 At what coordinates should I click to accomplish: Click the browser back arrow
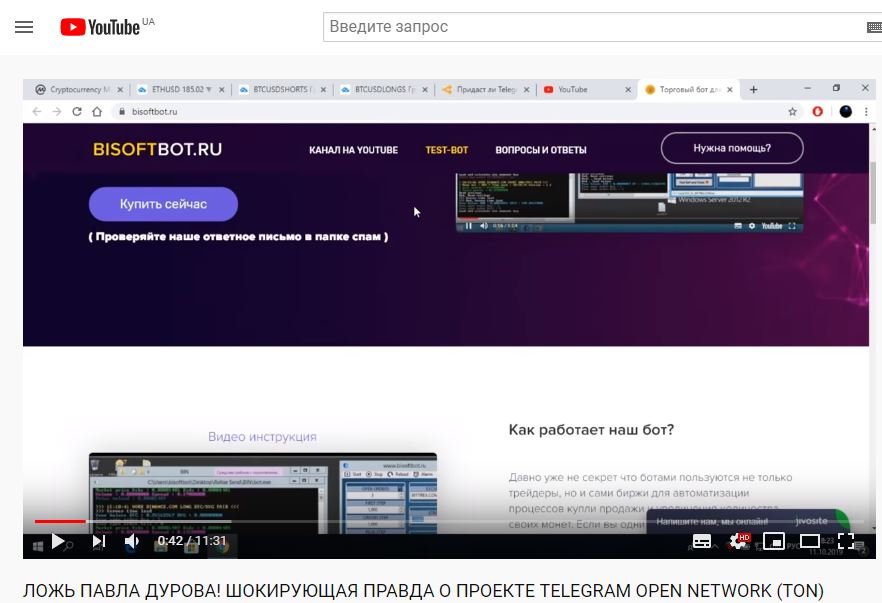(x=37, y=111)
